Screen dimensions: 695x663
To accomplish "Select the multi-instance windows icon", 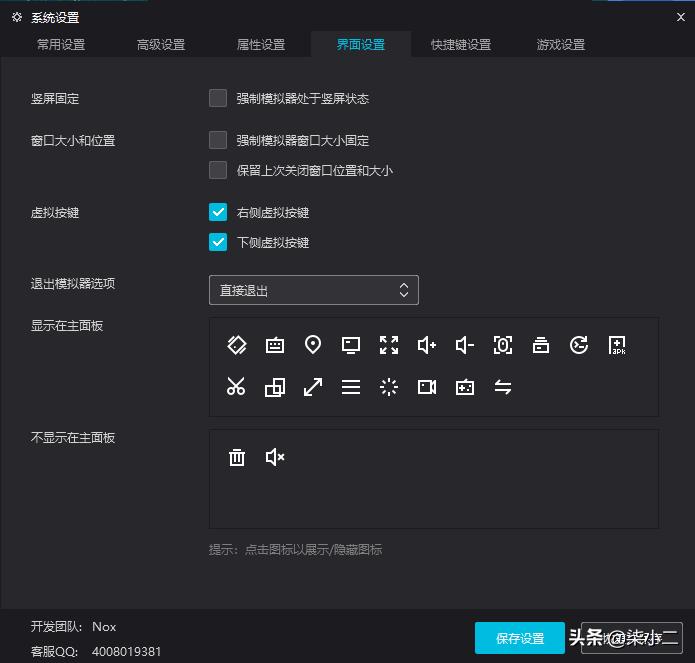I will pyautogui.click(x=275, y=387).
